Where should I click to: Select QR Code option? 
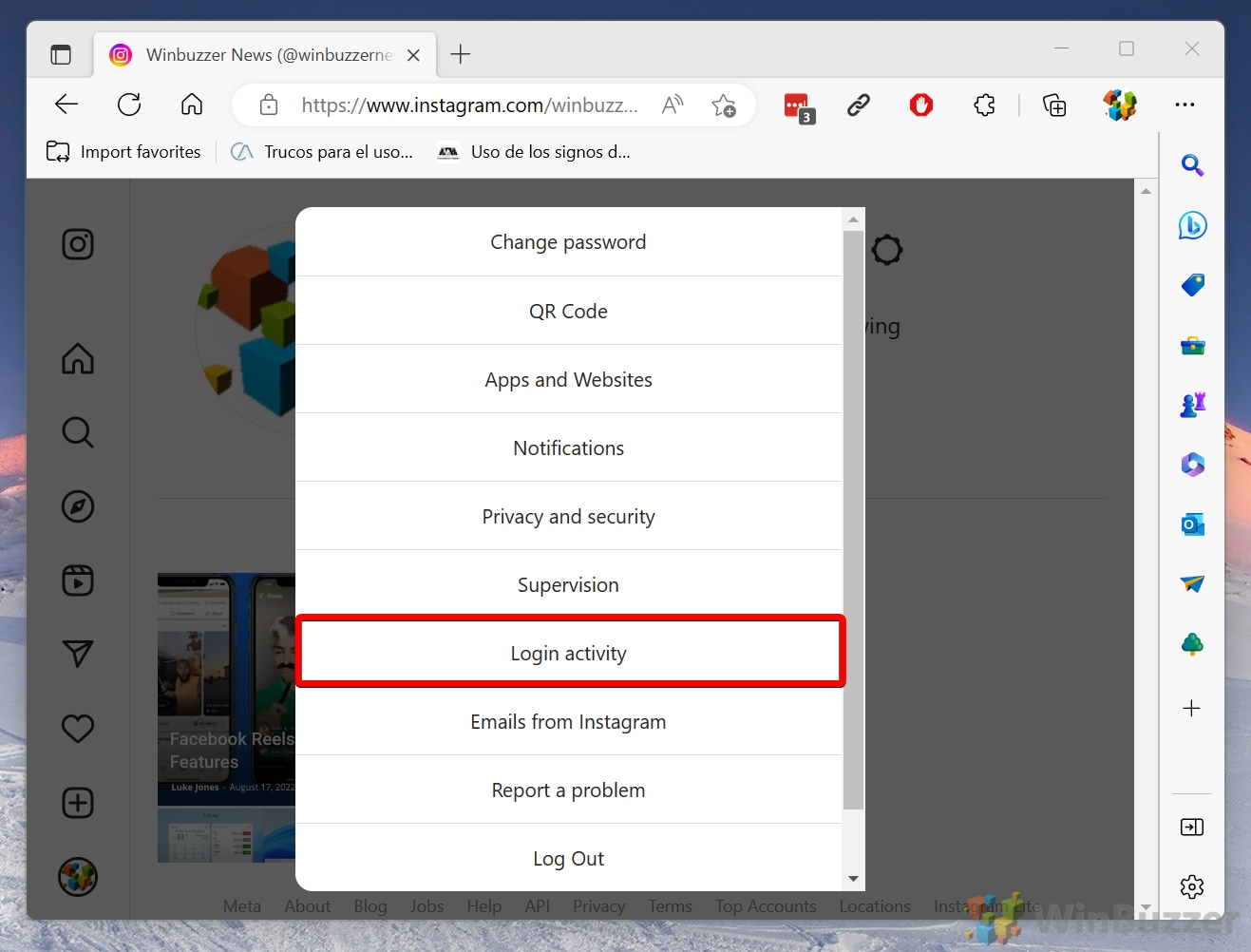(x=568, y=311)
